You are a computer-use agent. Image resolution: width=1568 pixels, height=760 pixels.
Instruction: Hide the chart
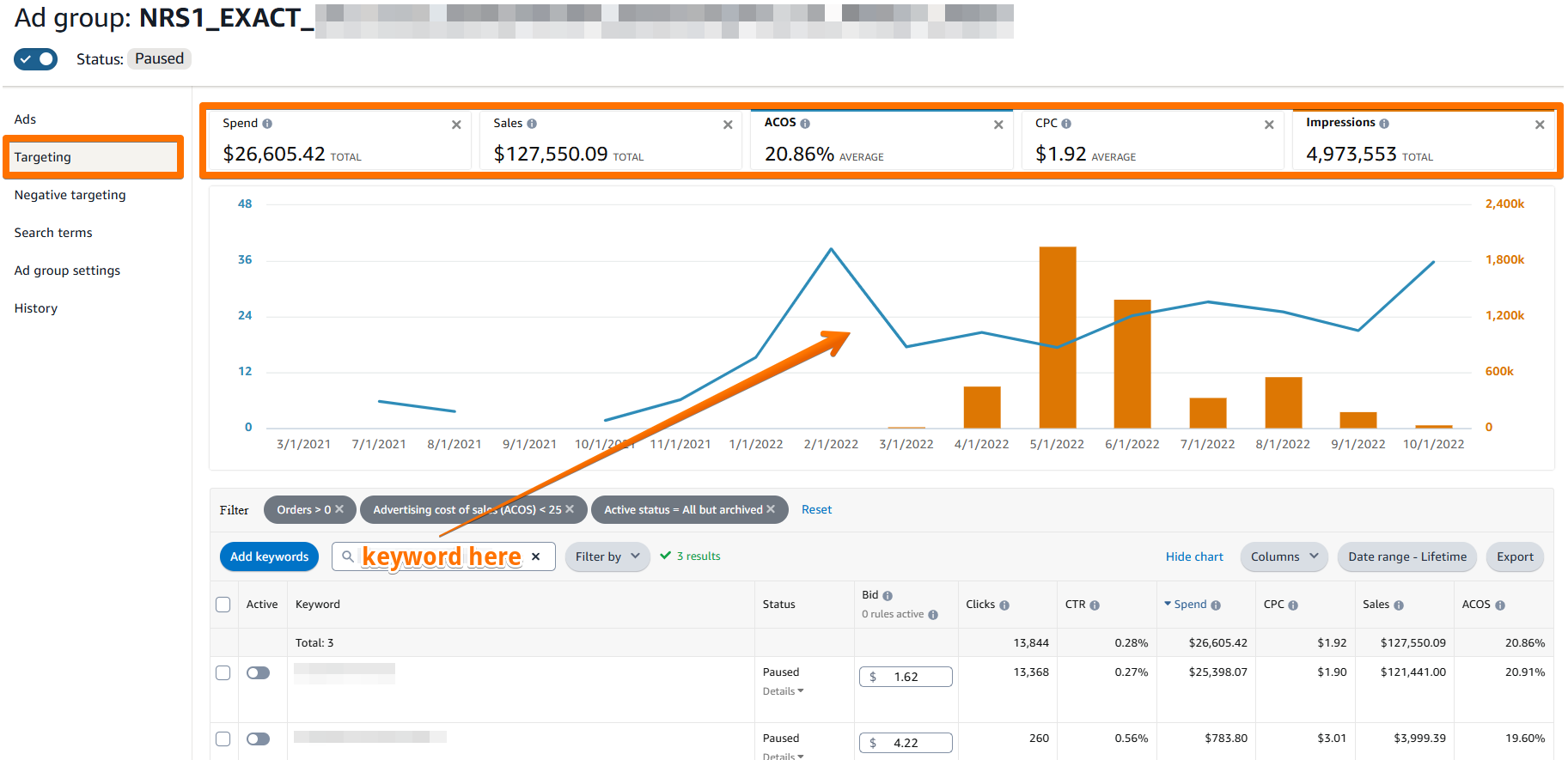pos(1194,556)
